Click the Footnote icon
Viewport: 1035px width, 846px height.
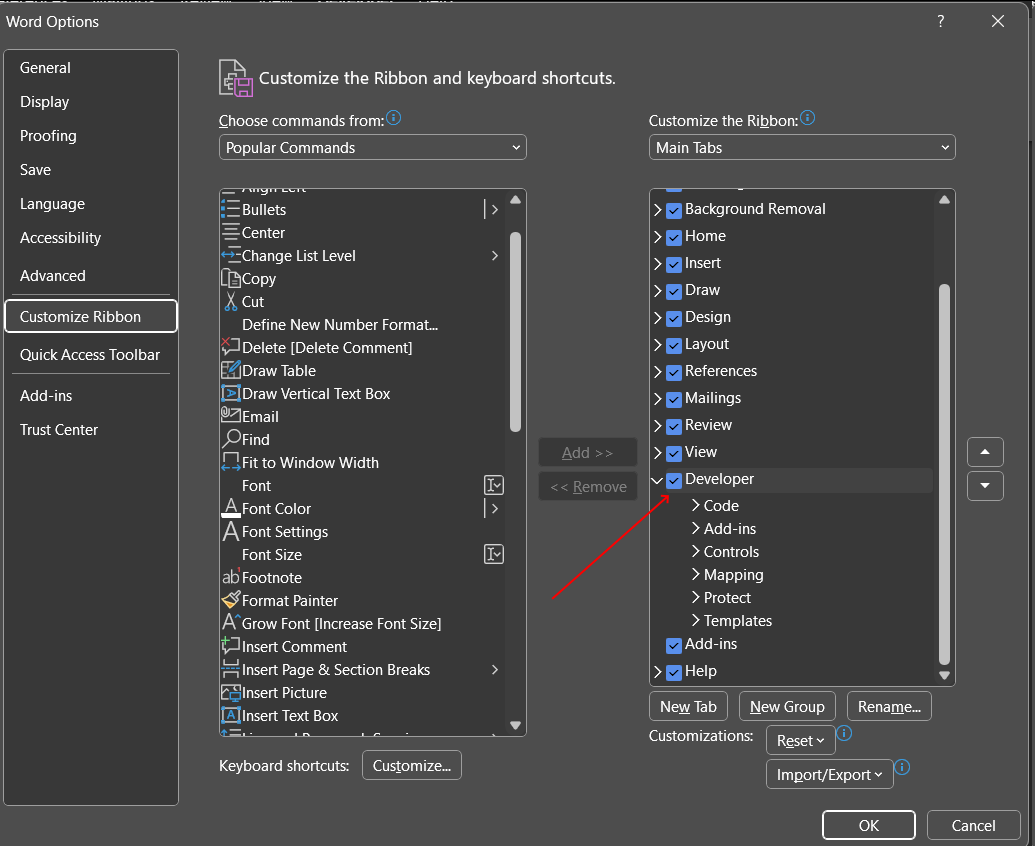tap(230, 577)
